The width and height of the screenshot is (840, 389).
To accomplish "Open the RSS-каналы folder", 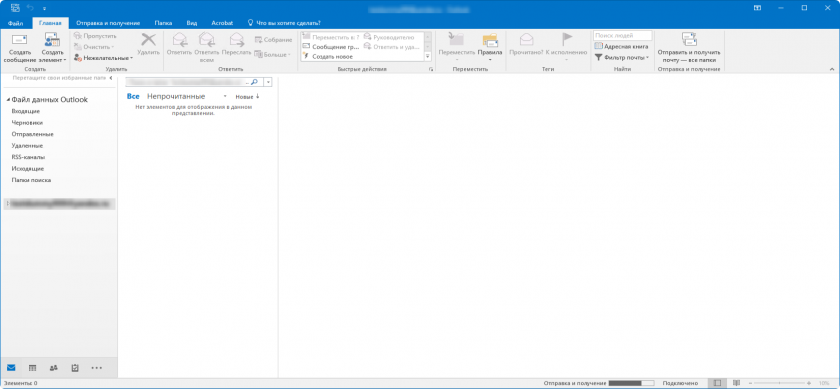I will point(28,158).
